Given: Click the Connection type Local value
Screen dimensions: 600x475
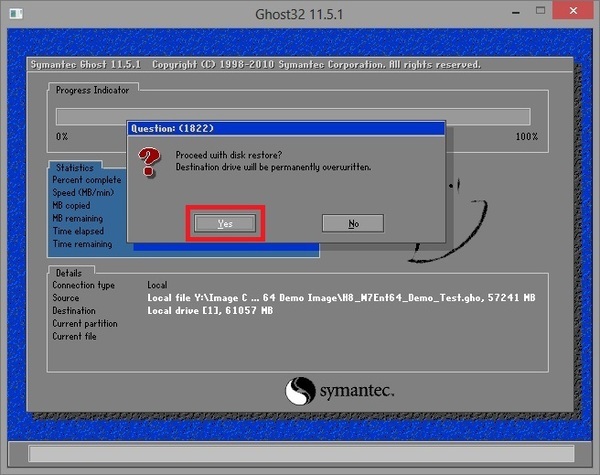Looking at the screenshot, I should (157, 285).
